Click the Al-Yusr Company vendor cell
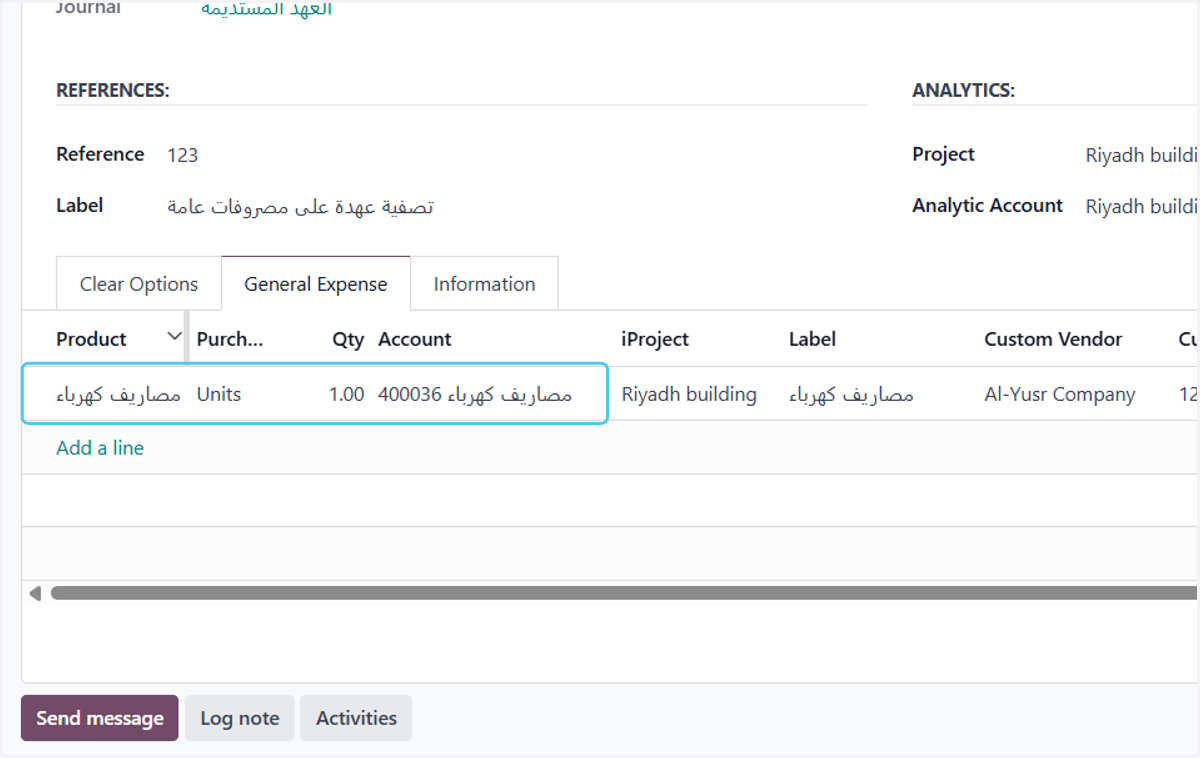Image resolution: width=1200 pixels, height=758 pixels. pyautogui.click(x=1059, y=394)
